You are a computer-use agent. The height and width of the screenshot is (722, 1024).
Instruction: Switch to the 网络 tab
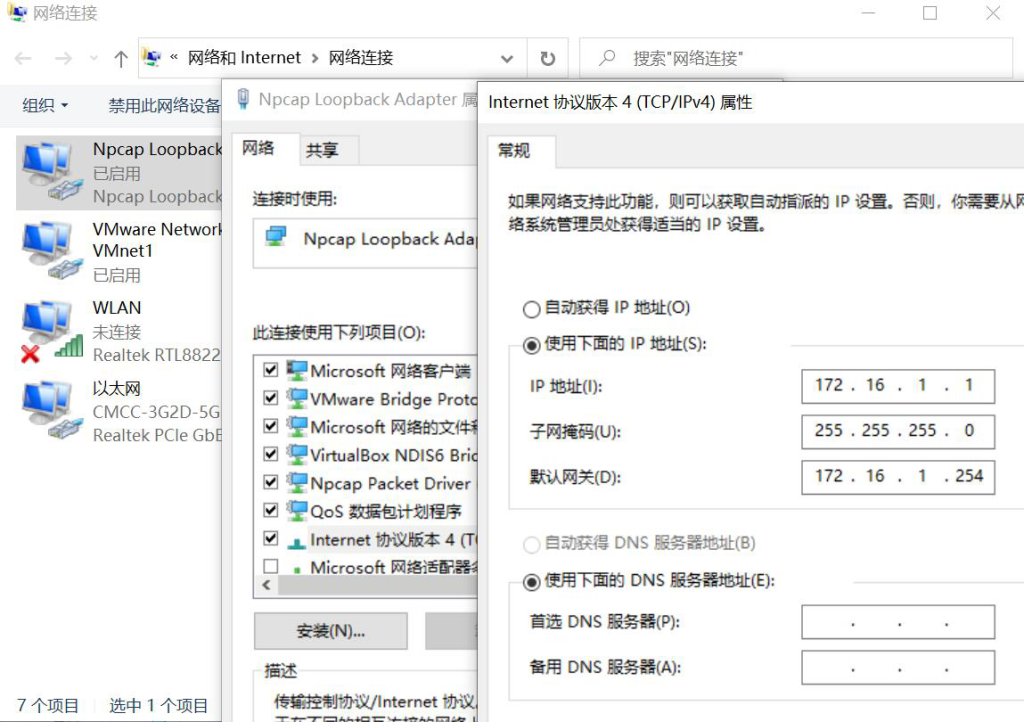coord(259,148)
